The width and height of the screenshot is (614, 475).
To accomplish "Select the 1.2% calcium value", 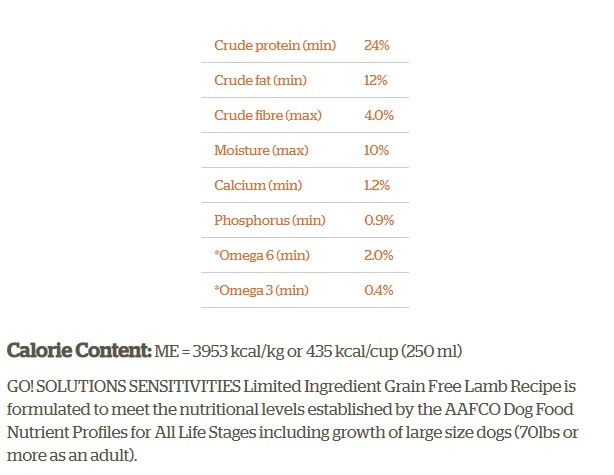I will coord(377,185).
